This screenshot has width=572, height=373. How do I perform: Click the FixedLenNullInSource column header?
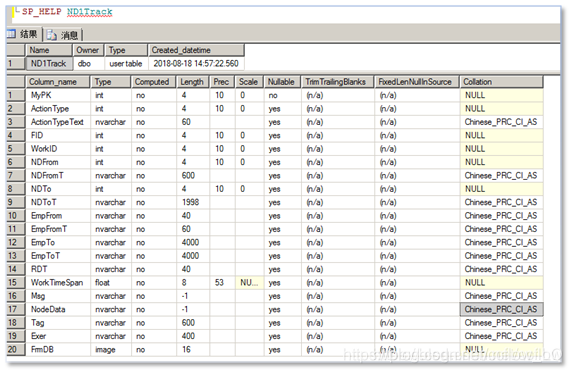(x=417, y=82)
